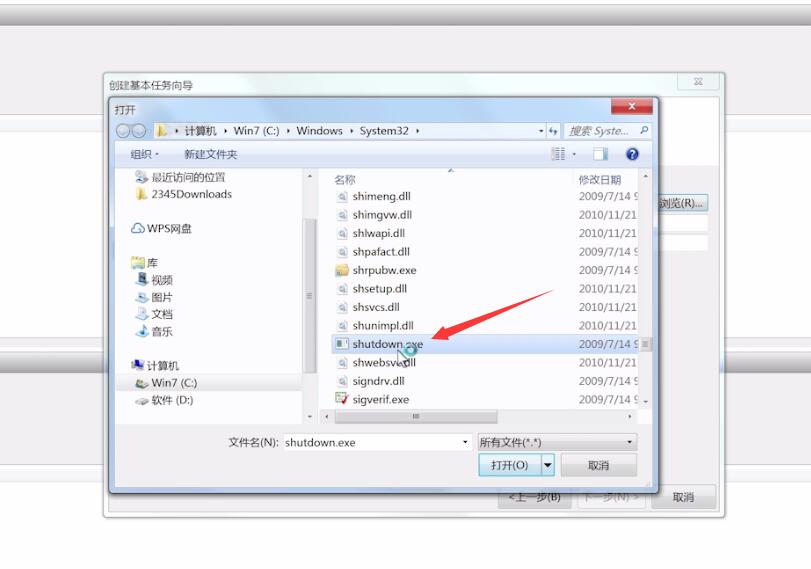Click 新建文件夹 in the toolbar

(x=211, y=154)
